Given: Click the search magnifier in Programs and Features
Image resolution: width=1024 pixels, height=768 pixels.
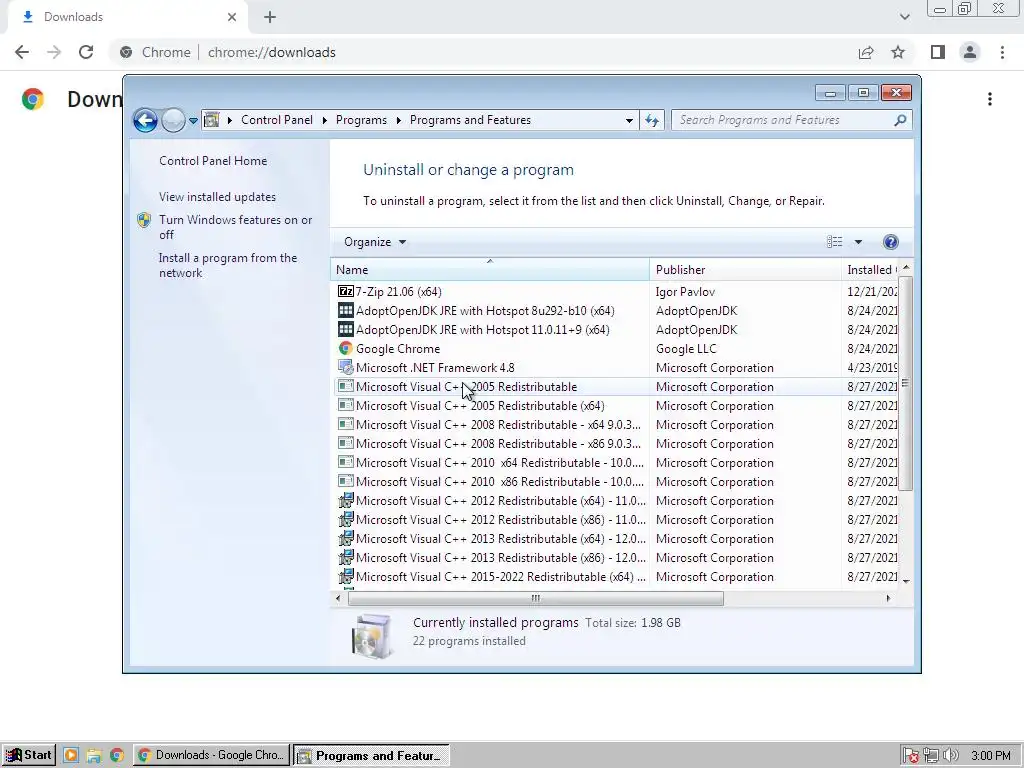Looking at the screenshot, I should point(900,120).
